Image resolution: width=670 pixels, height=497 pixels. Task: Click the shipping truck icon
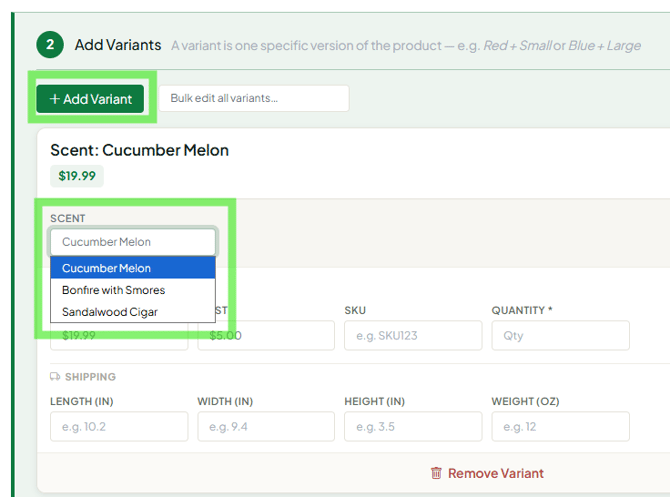[55, 376]
